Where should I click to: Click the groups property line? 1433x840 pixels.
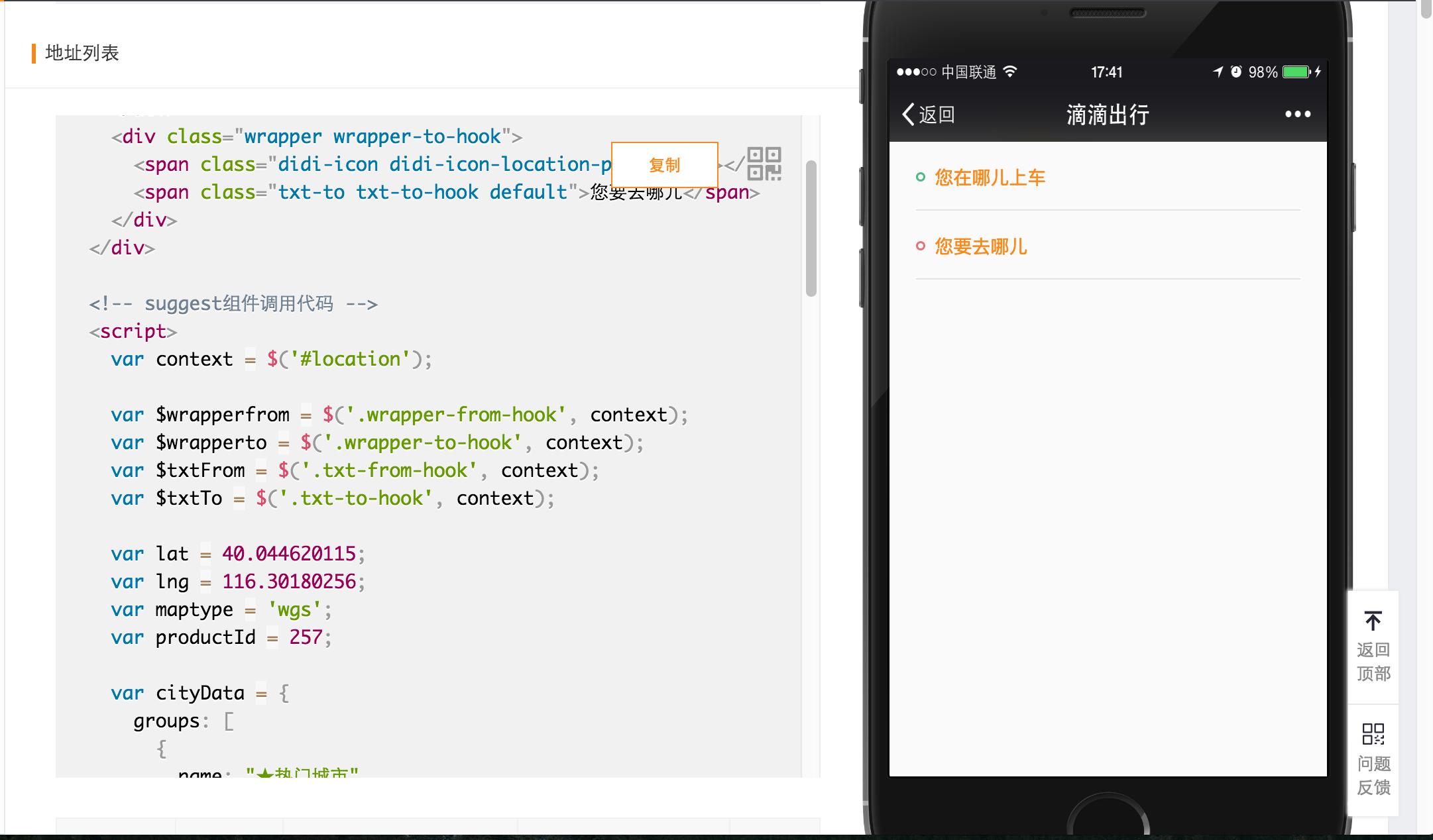pyautogui.click(x=184, y=721)
